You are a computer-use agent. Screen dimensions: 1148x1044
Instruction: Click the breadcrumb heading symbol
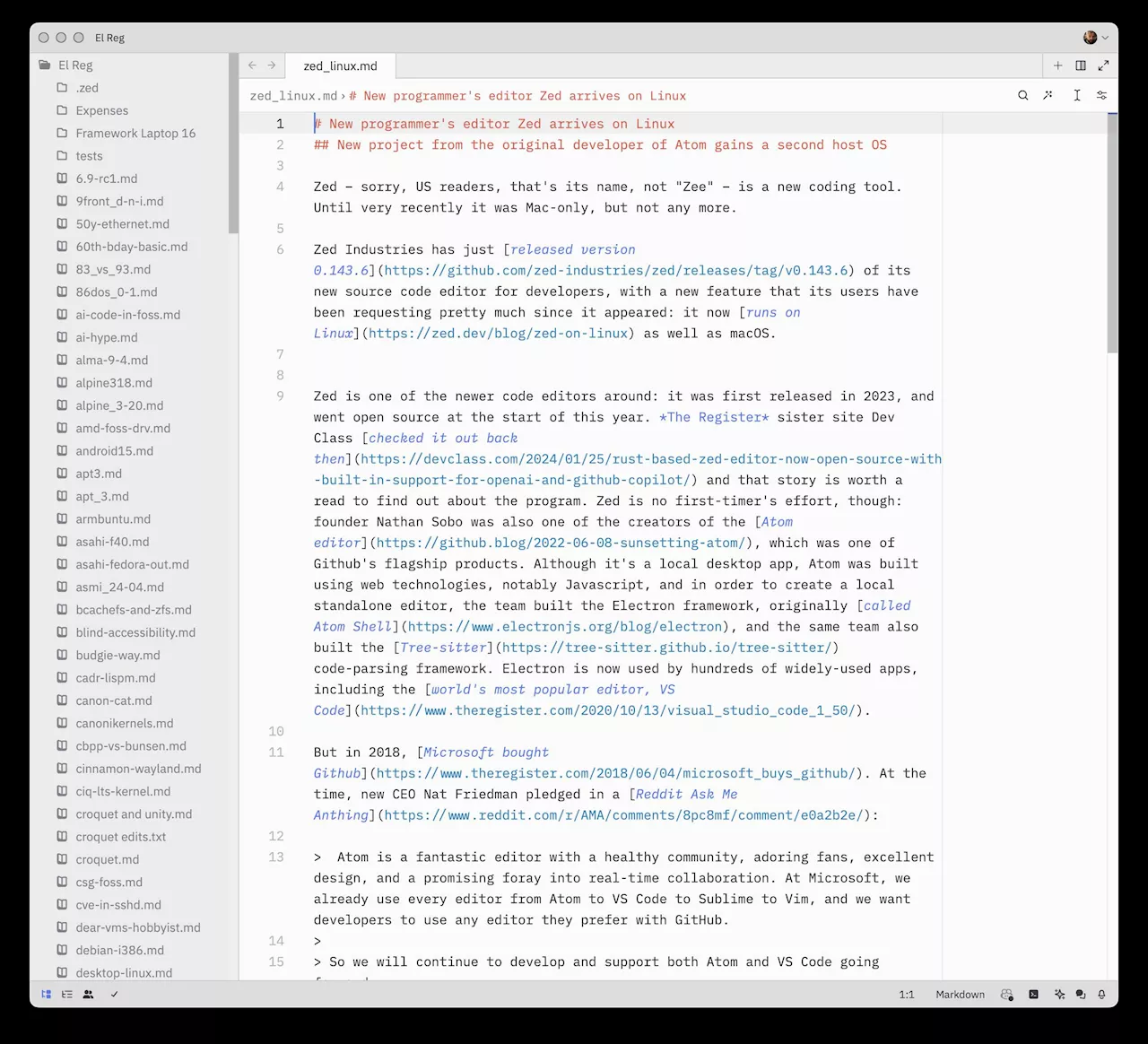coord(517,96)
